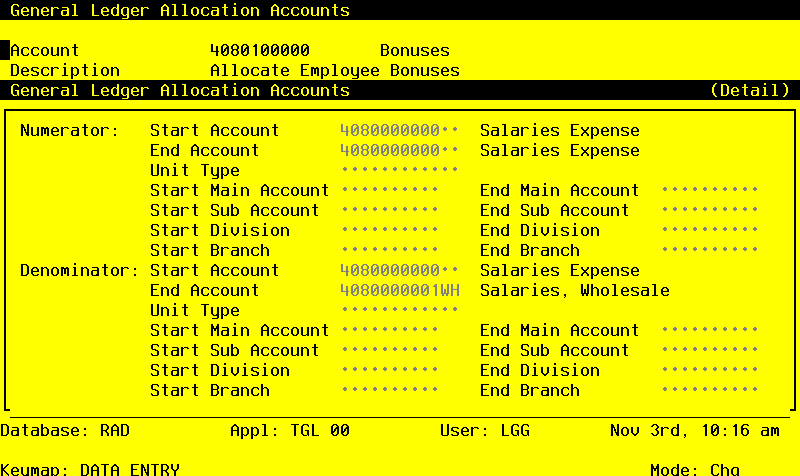Click the Numerator Unit Type field
Screen dimensions: 800x476
[x=399, y=170]
